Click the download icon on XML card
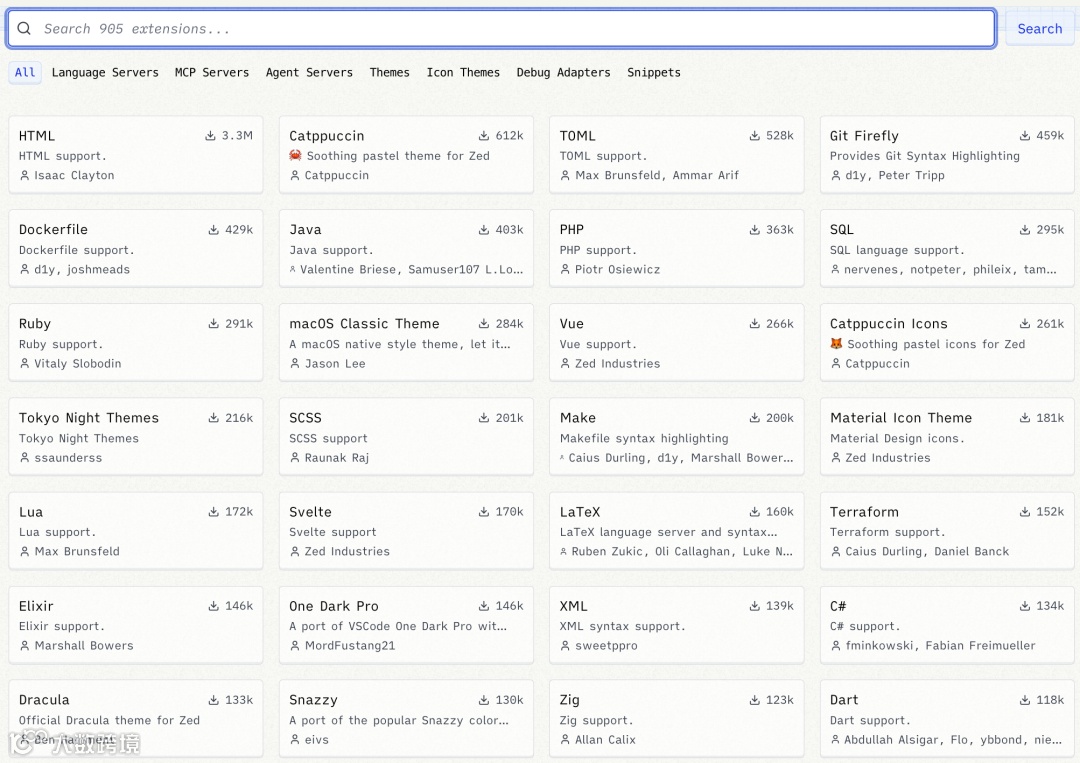This screenshot has height=763, width=1080. (x=754, y=606)
